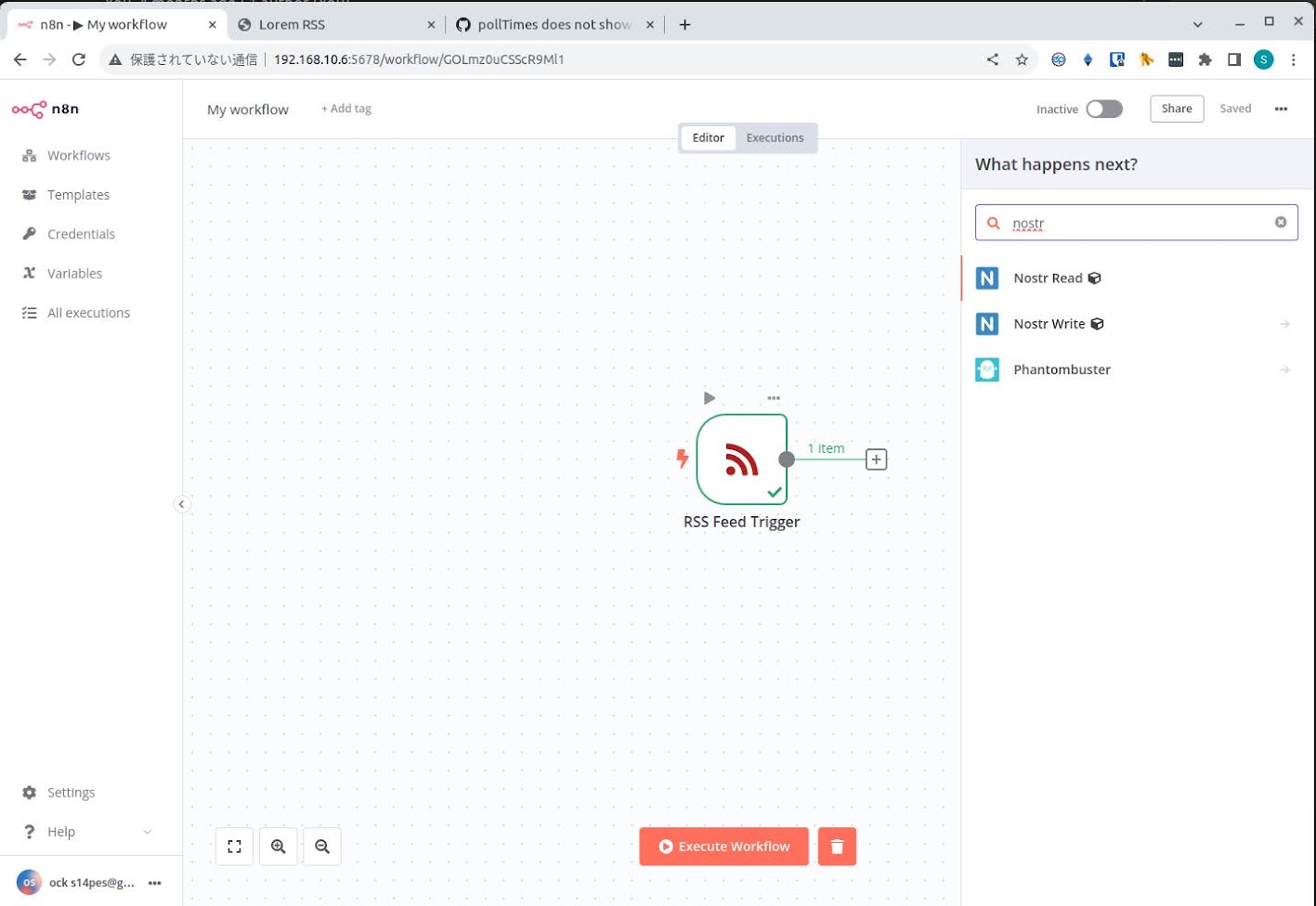The width and height of the screenshot is (1316, 906).
Task: Click the Phantombuster ghost icon
Action: tap(987, 369)
